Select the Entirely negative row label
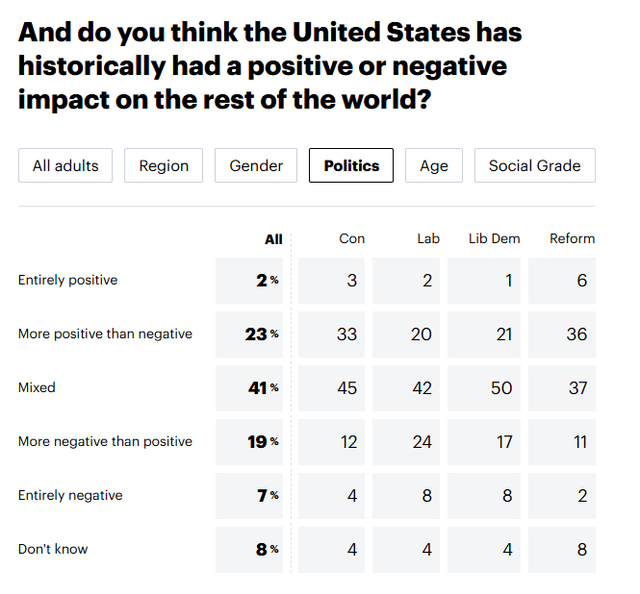 (x=69, y=496)
